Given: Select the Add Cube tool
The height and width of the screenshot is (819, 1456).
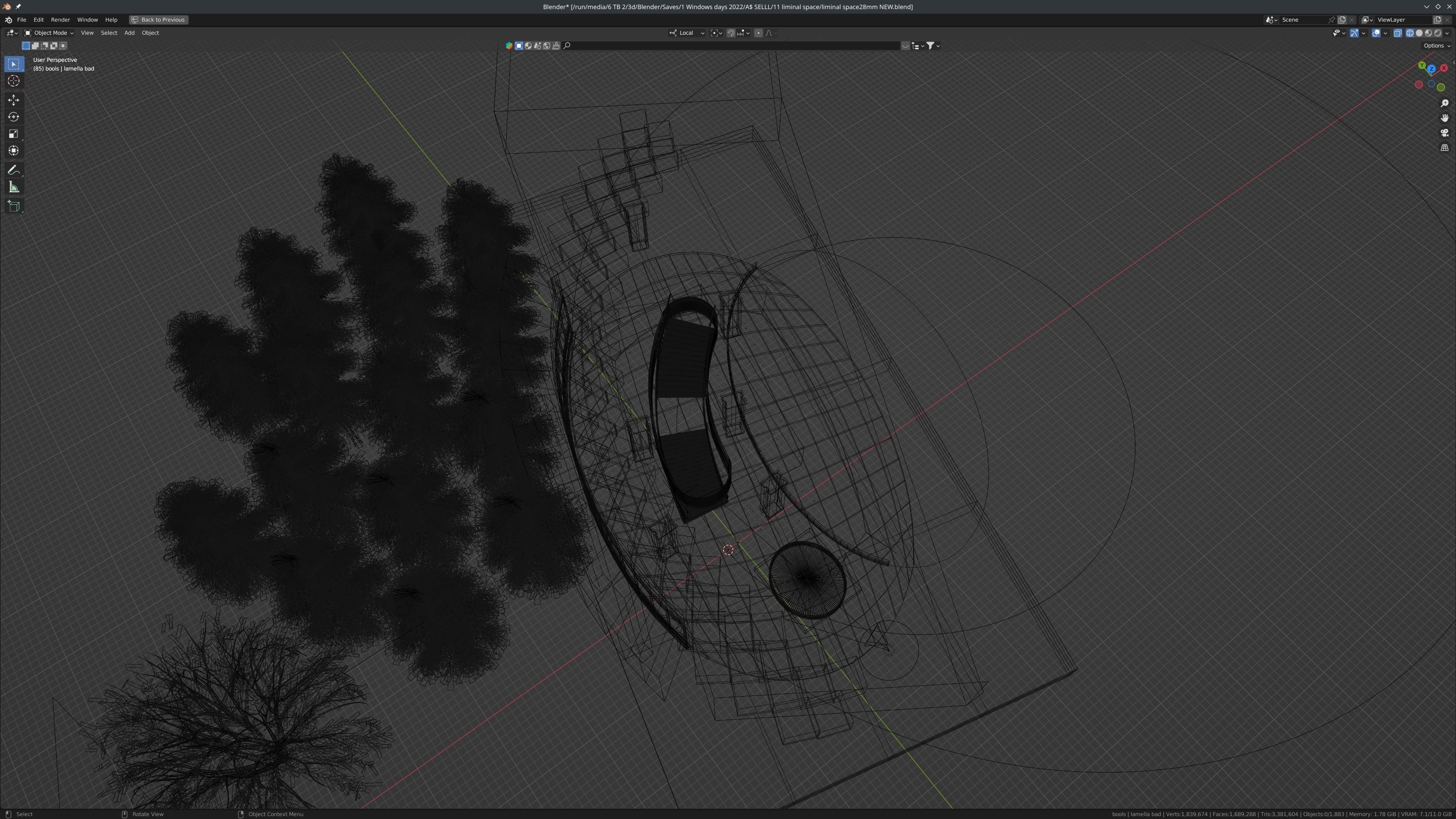Looking at the screenshot, I should (x=14, y=206).
